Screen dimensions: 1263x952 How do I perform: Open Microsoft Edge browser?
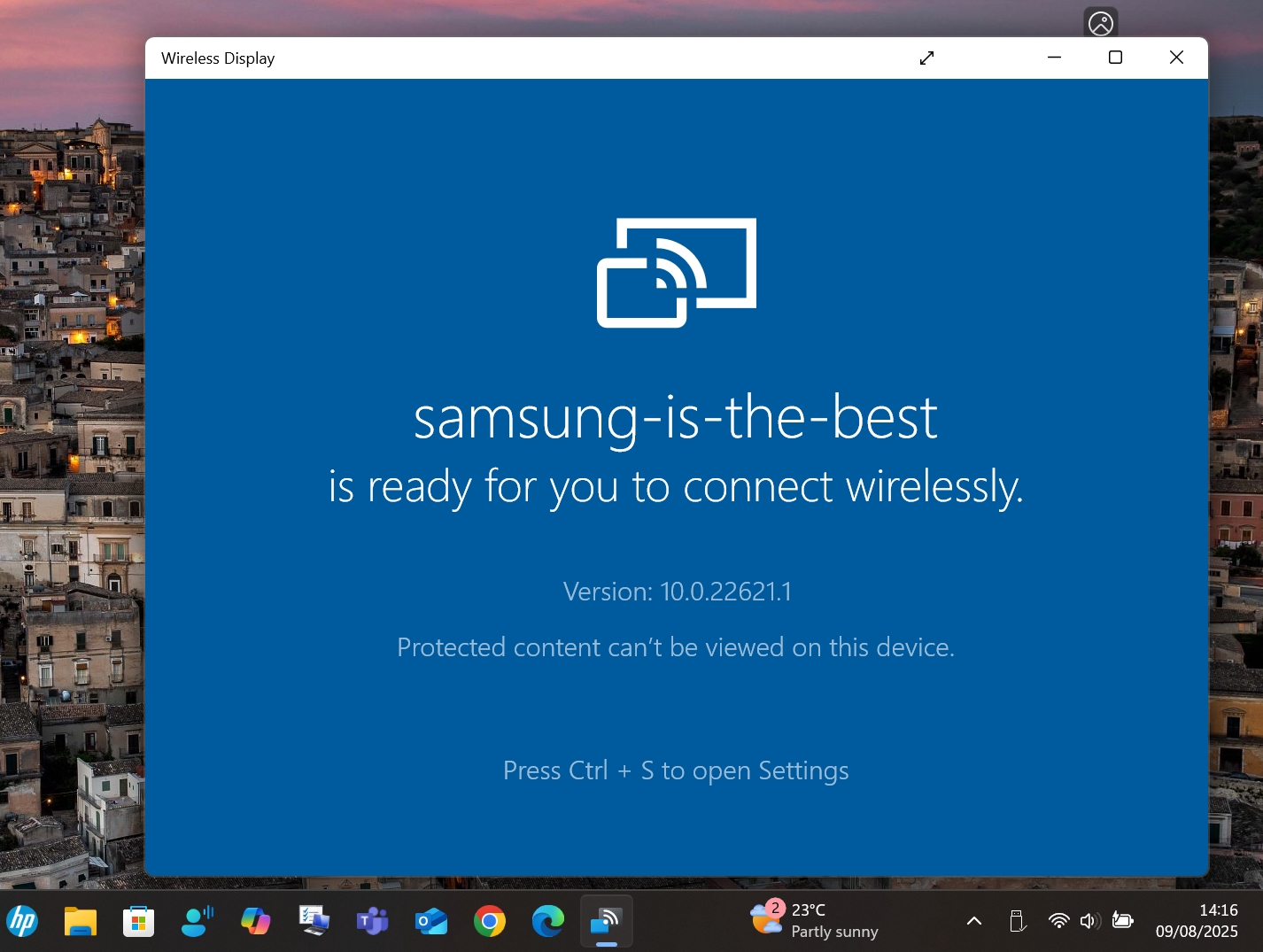click(547, 921)
